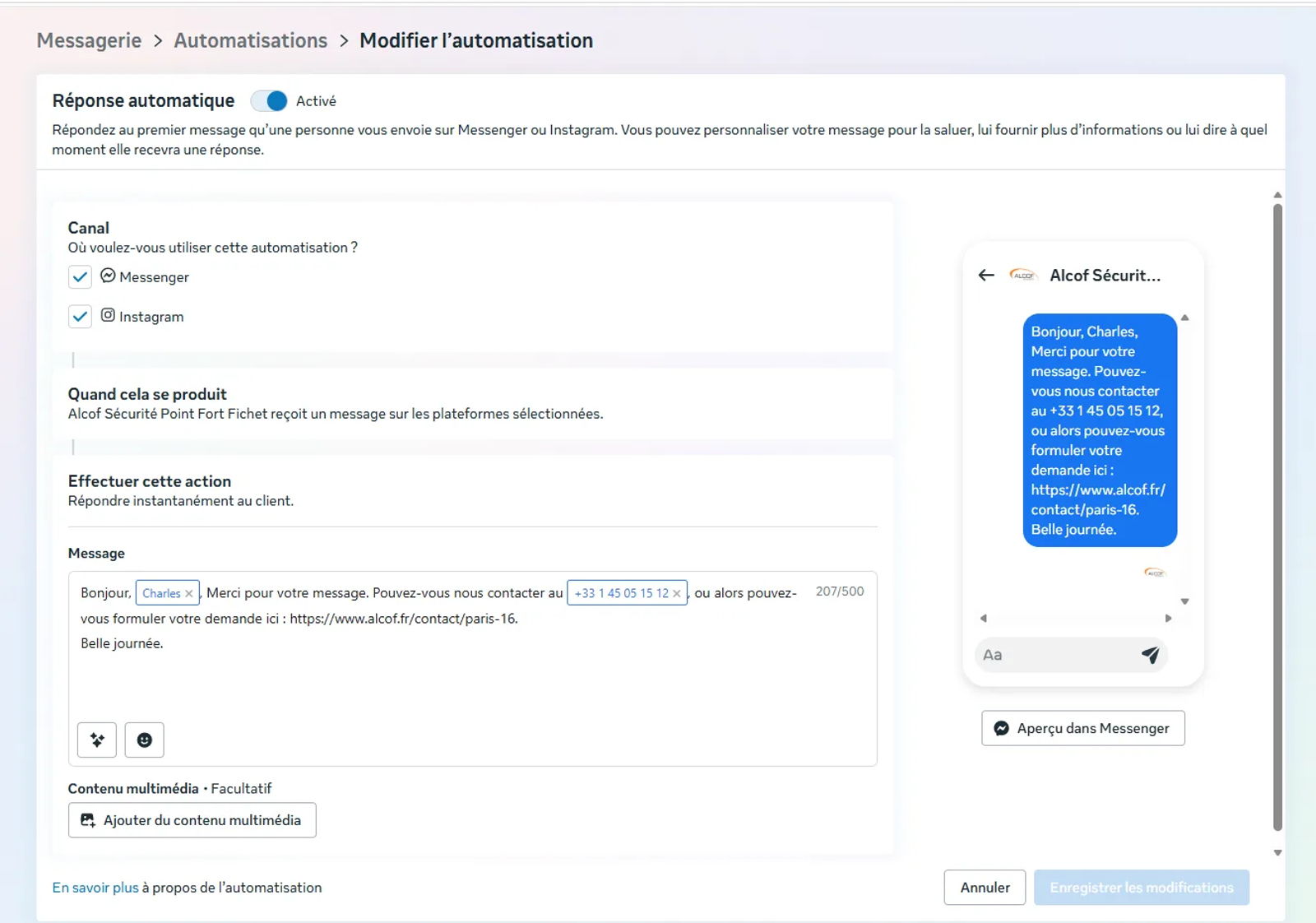Click the preview scroll right arrow

click(x=1169, y=618)
